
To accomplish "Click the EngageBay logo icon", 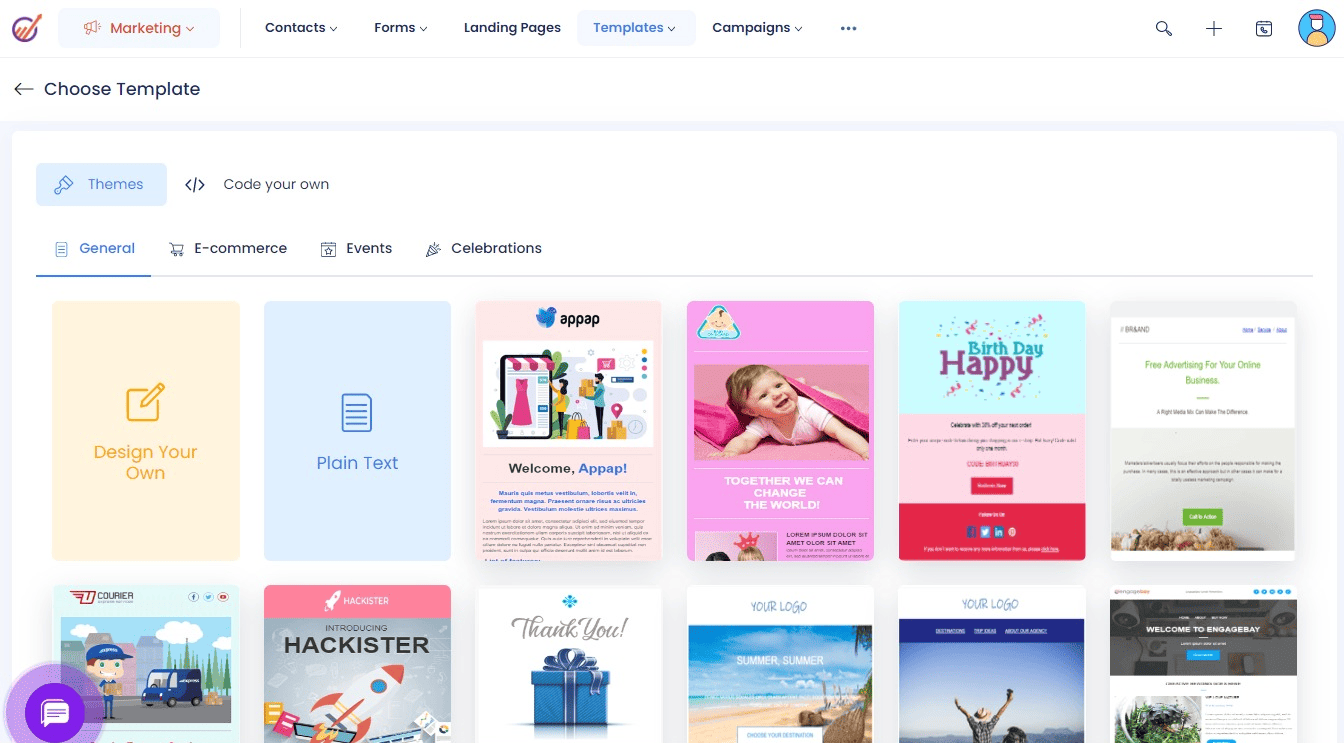I will pos(27,28).
